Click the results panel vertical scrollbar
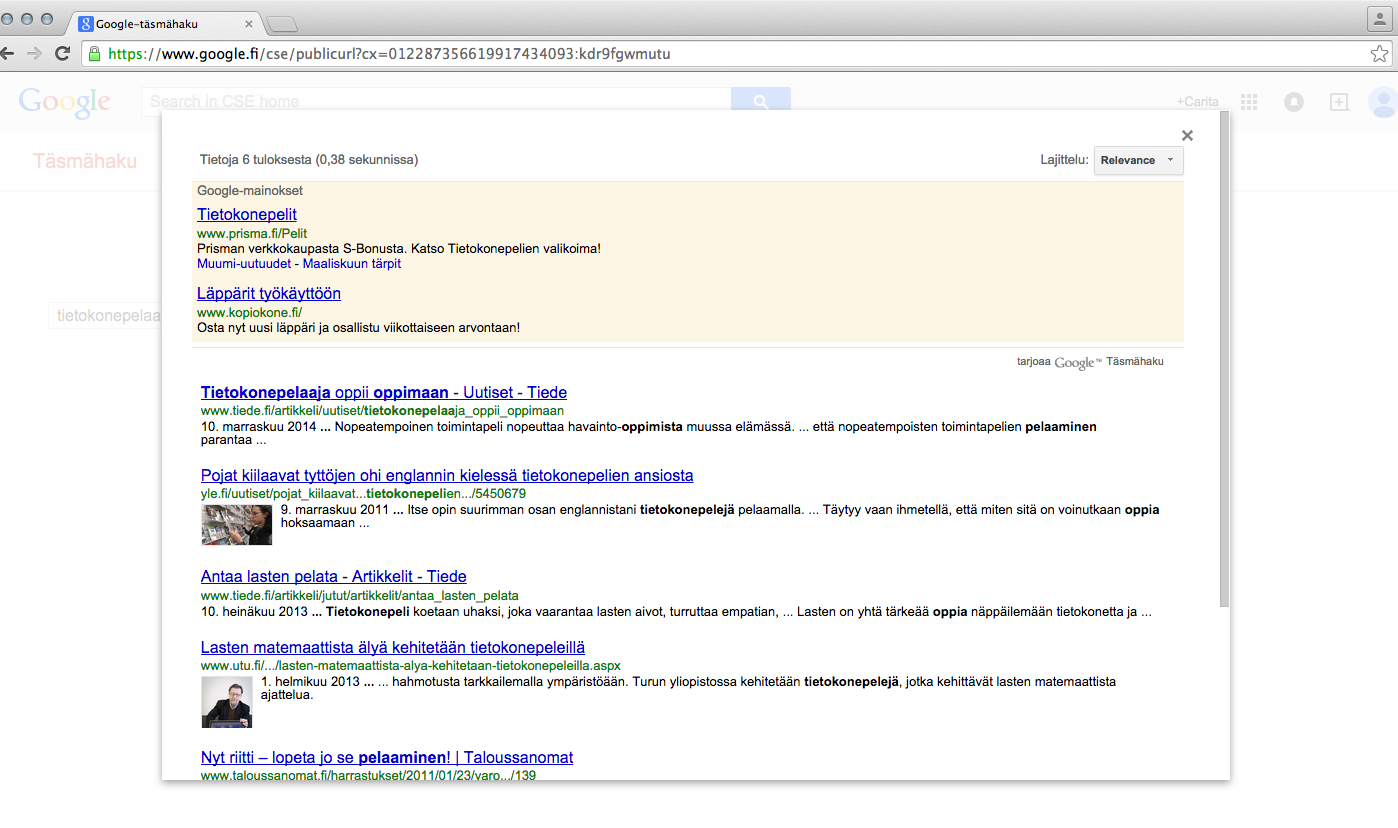 tap(1225, 360)
